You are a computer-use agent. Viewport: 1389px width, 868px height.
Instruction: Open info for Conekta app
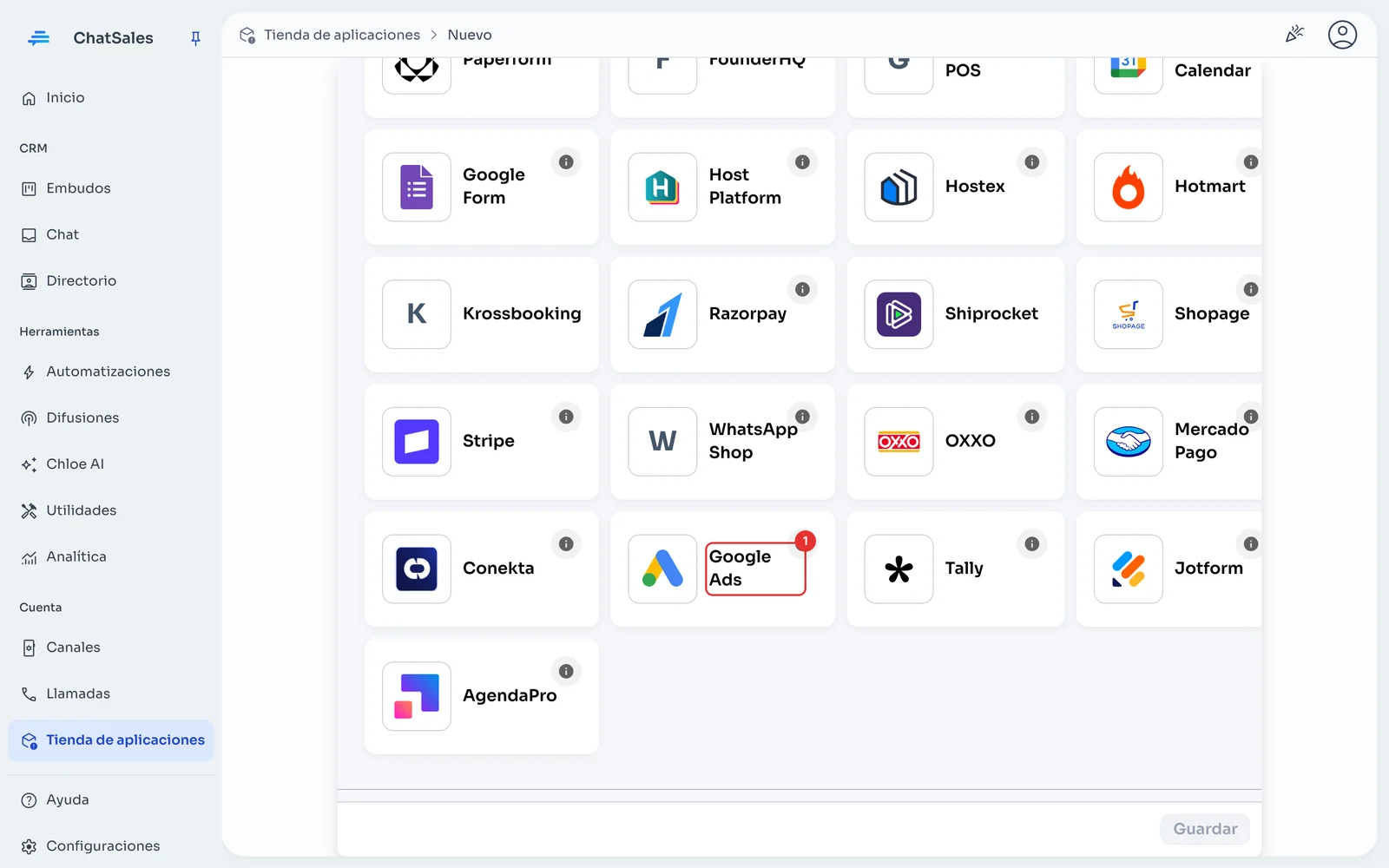point(566,544)
